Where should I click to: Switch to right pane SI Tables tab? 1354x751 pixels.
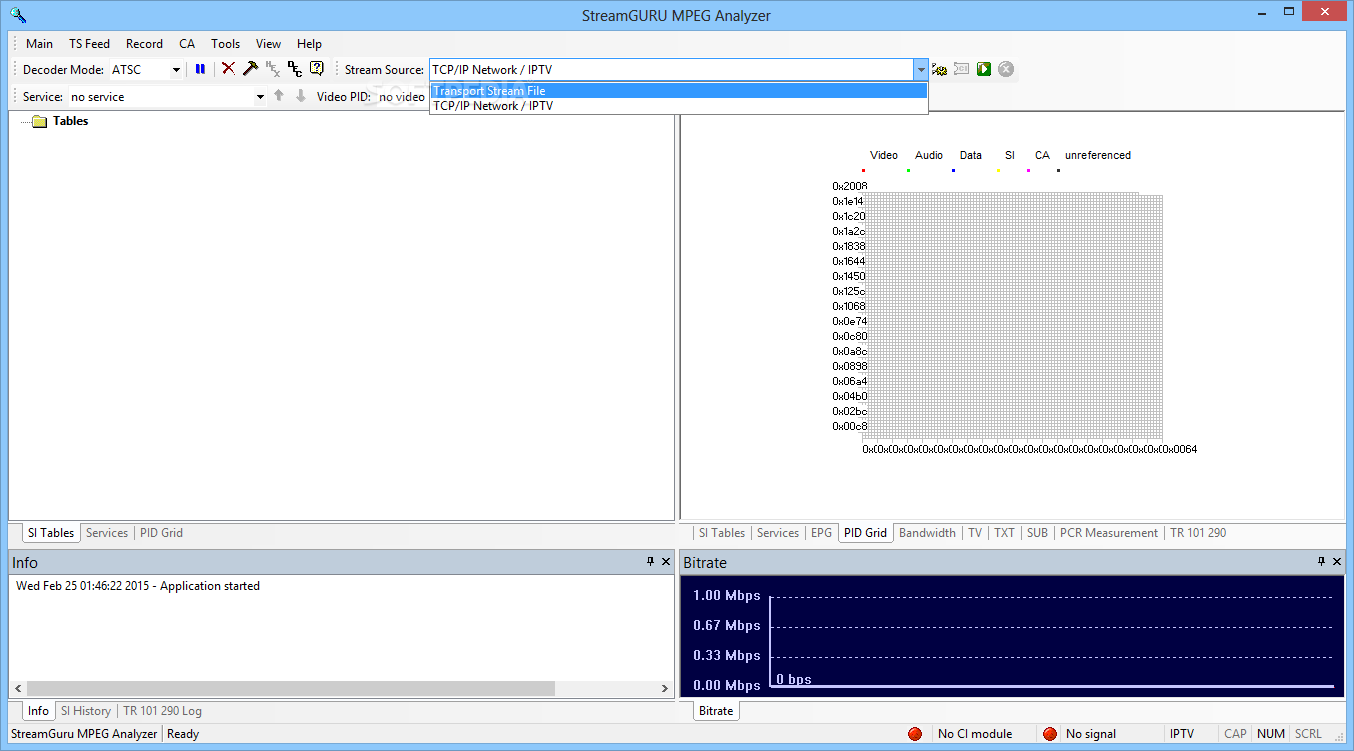click(x=721, y=533)
